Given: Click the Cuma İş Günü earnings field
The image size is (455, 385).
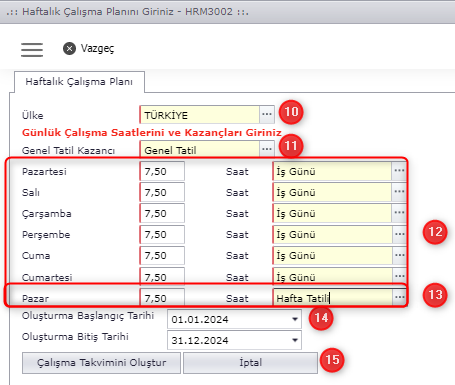Looking at the screenshot, I should click(332, 255).
